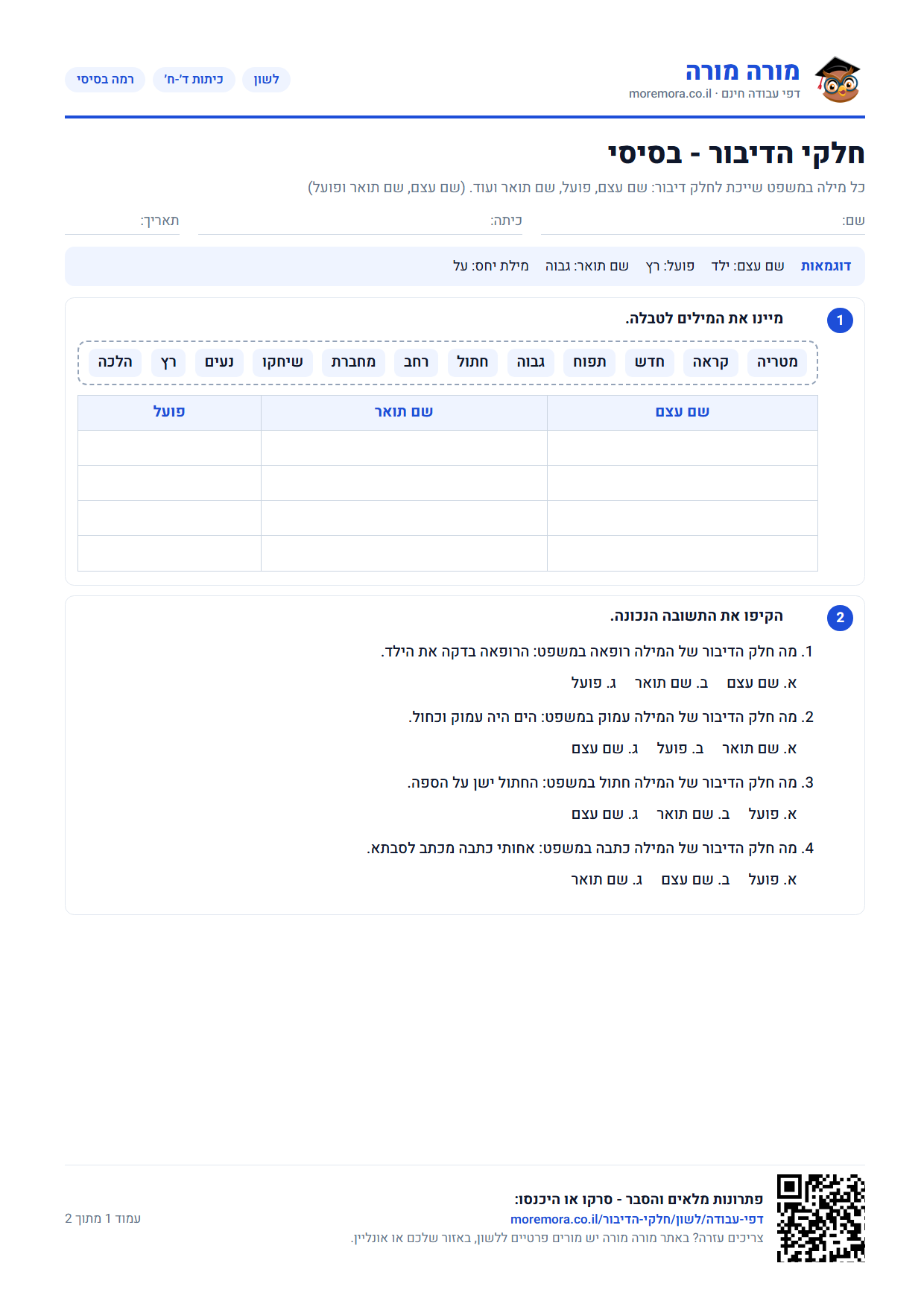This screenshot has height=1307, width=924.
Task: Pick the word chip קראה
Action: (710, 362)
